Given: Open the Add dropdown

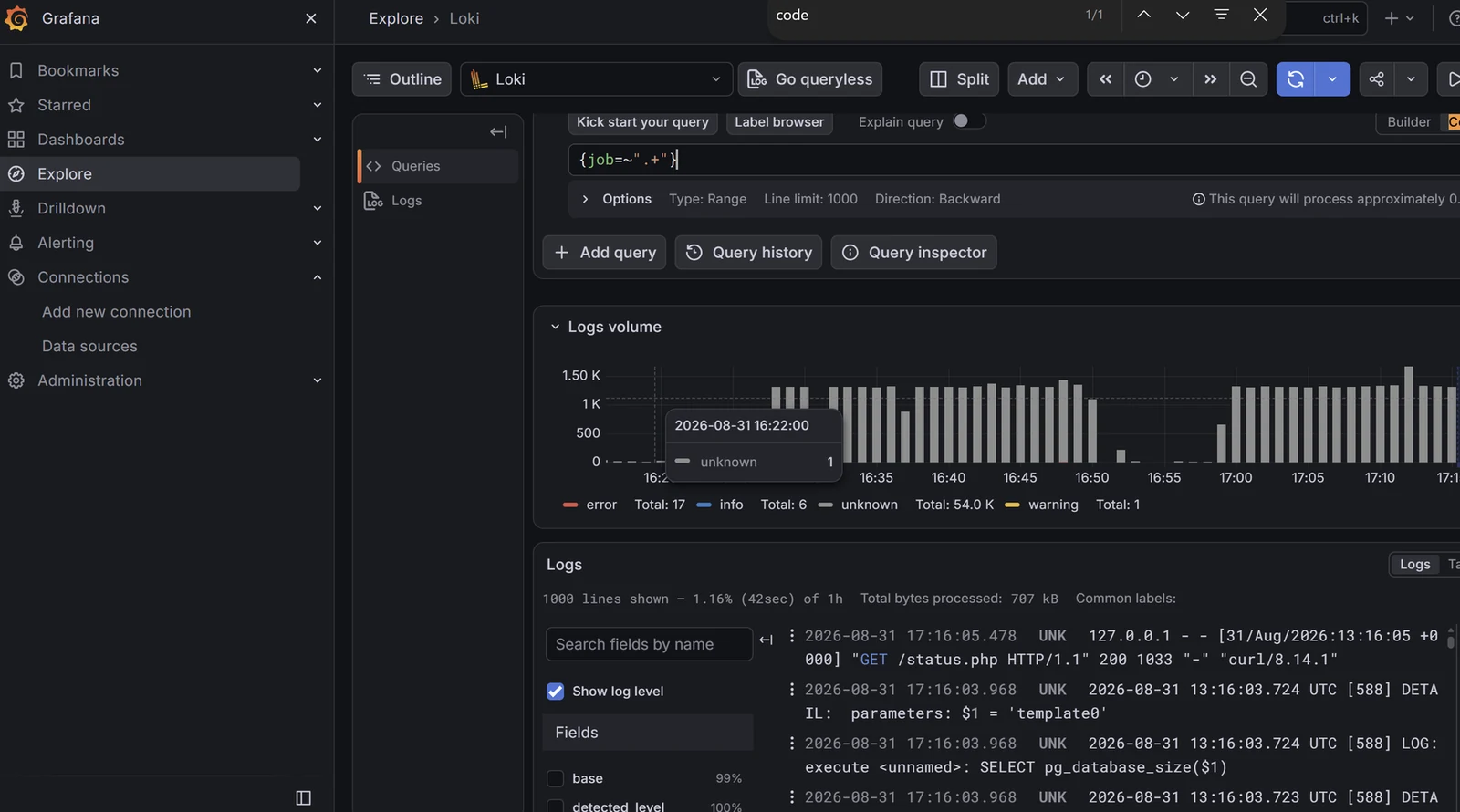Looking at the screenshot, I should 1042,79.
